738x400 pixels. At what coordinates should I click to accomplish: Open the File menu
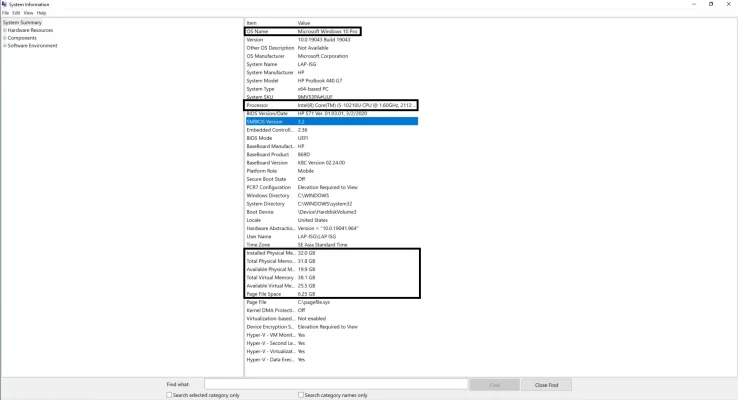[5, 13]
